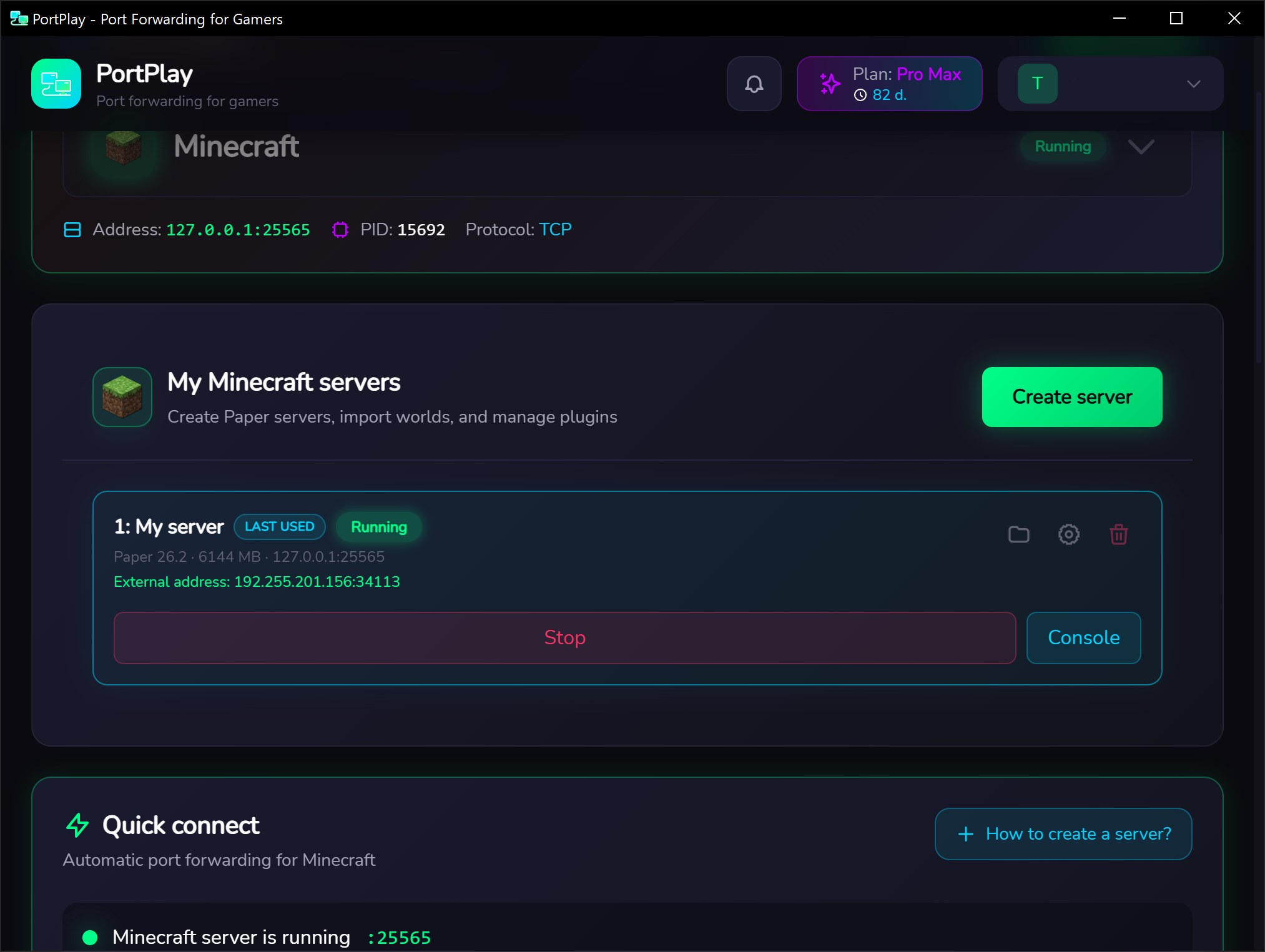Expand the user account dropdown arrow

1193,84
